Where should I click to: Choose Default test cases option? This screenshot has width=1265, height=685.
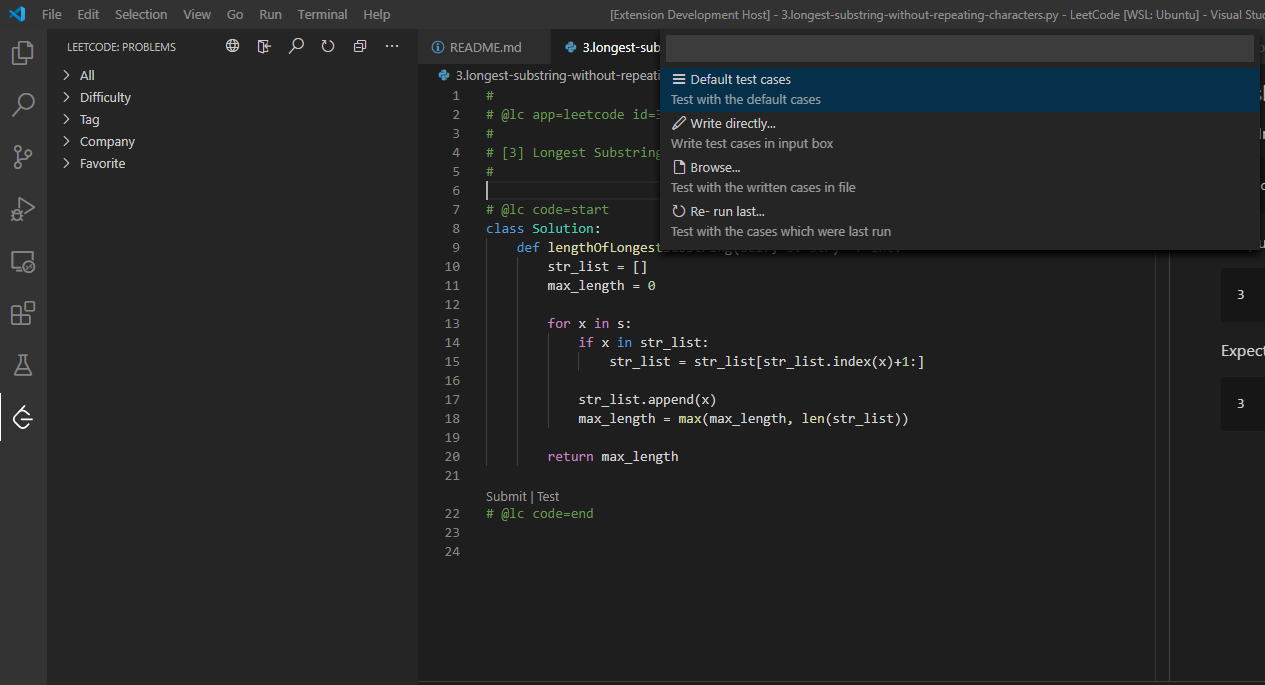[959, 89]
